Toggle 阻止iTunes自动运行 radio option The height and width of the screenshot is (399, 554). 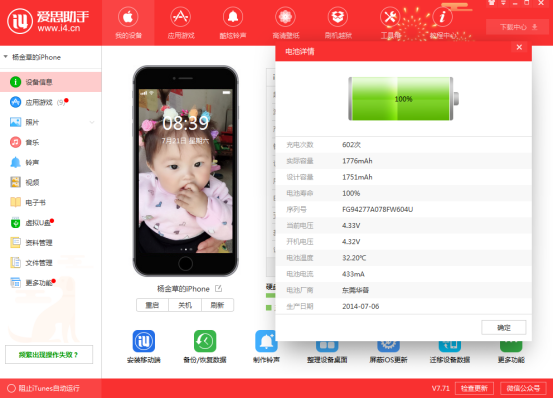(x=11, y=388)
